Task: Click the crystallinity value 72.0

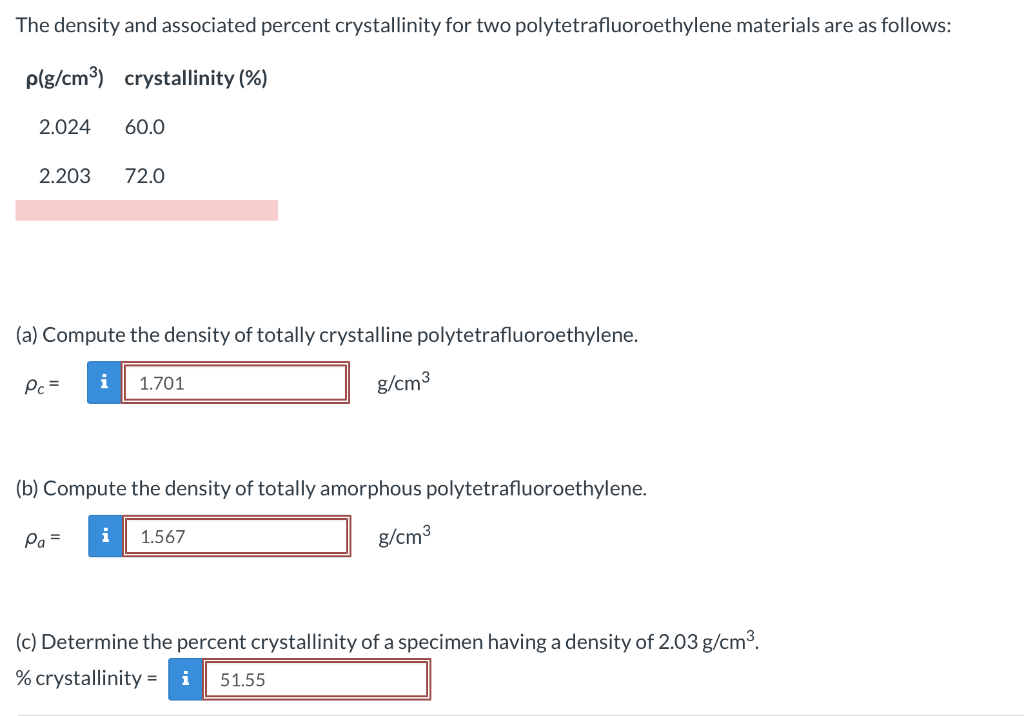Action: tap(144, 176)
